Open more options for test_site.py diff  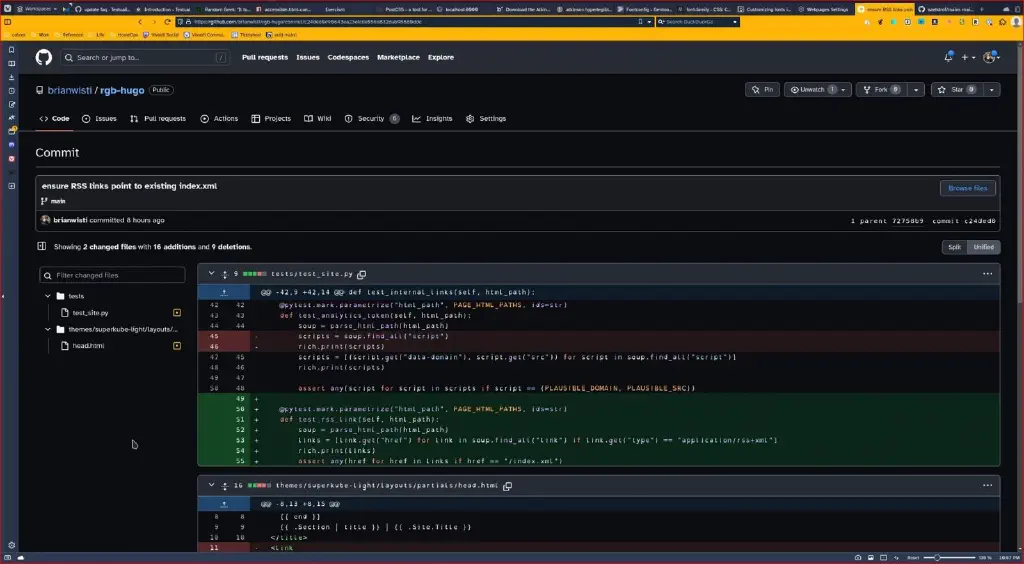coord(987,274)
